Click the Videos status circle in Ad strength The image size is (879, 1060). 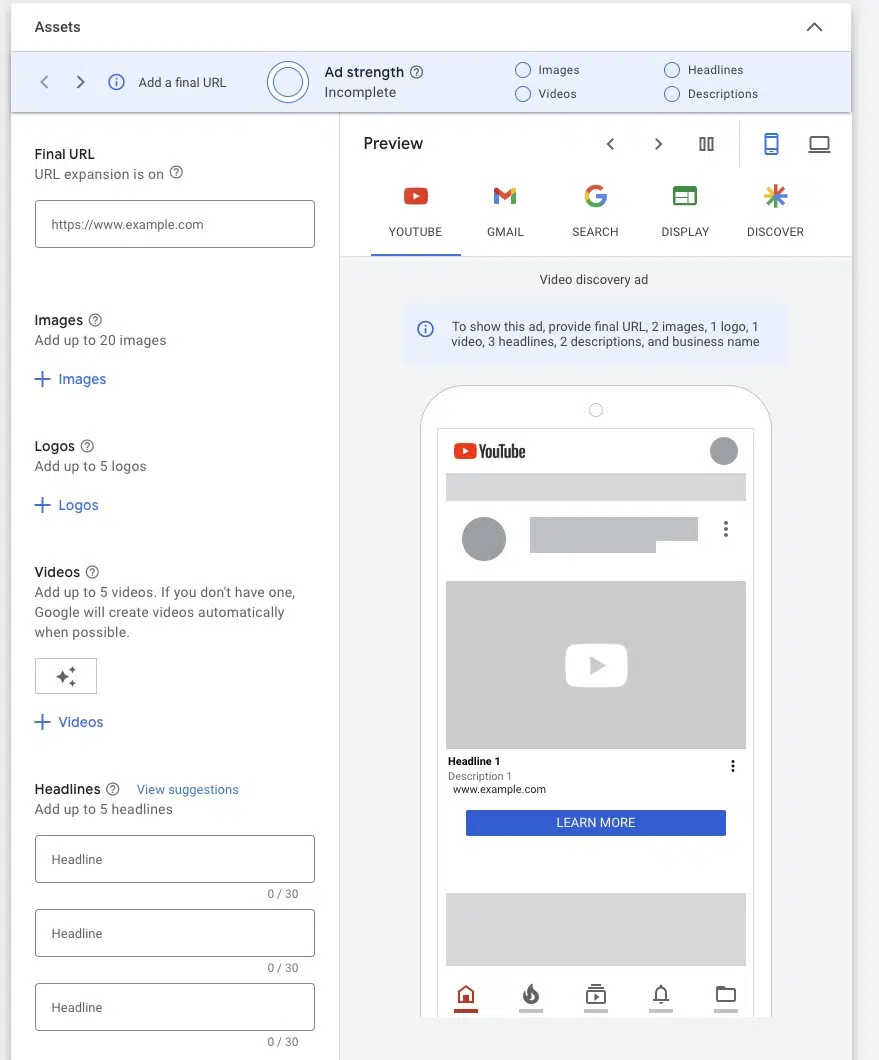point(522,93)
